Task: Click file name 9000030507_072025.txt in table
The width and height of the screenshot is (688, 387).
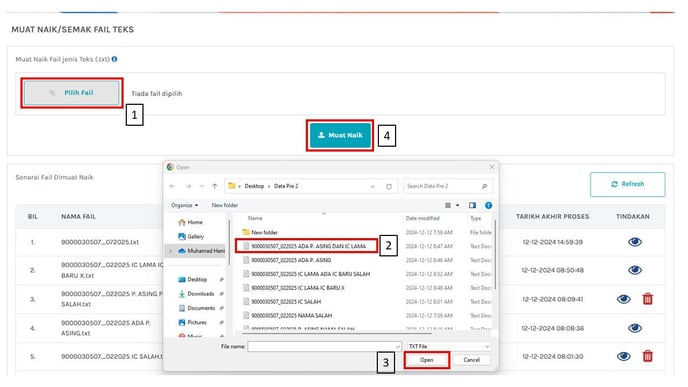Action: coord(100,242)
